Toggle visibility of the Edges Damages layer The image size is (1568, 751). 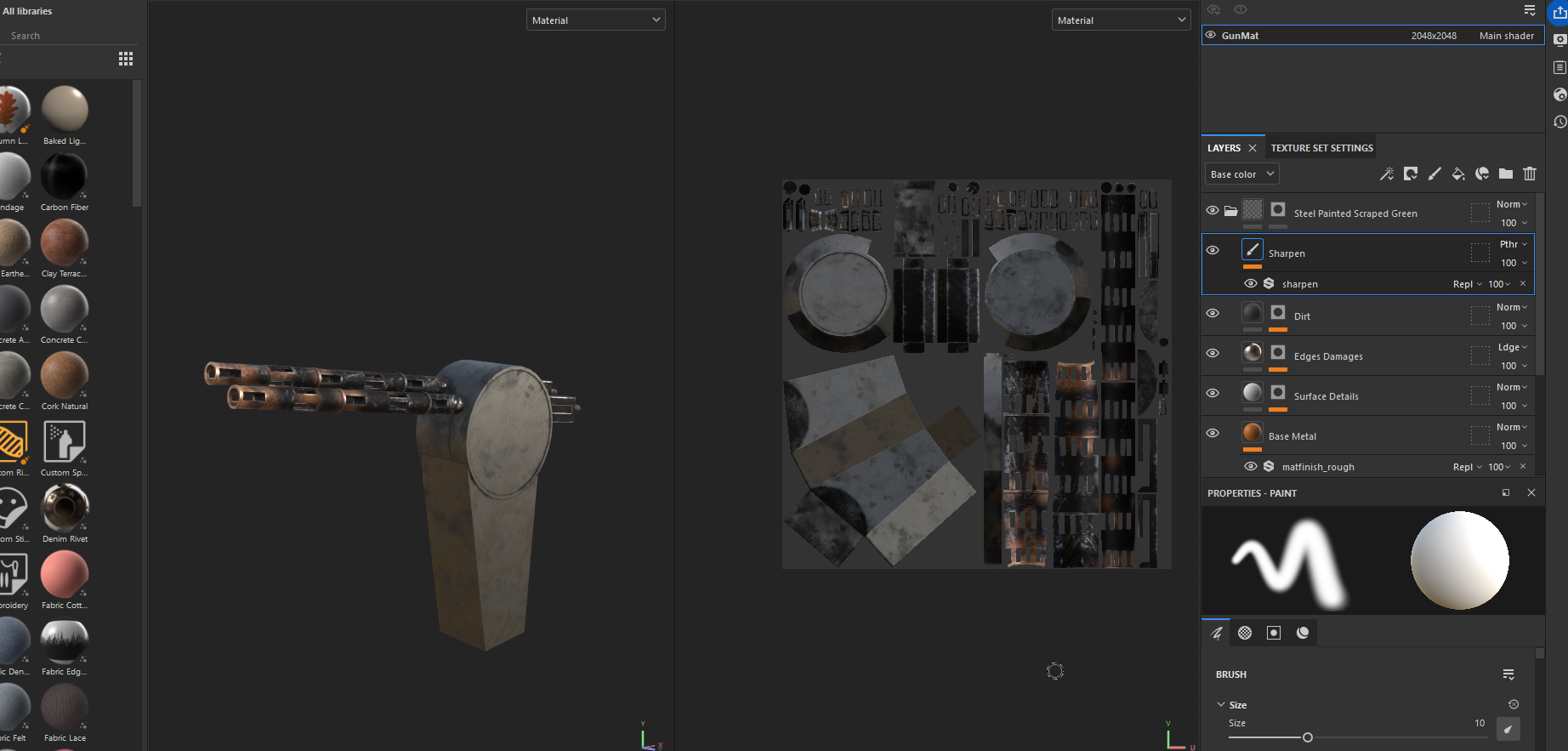pos(1213,354)
